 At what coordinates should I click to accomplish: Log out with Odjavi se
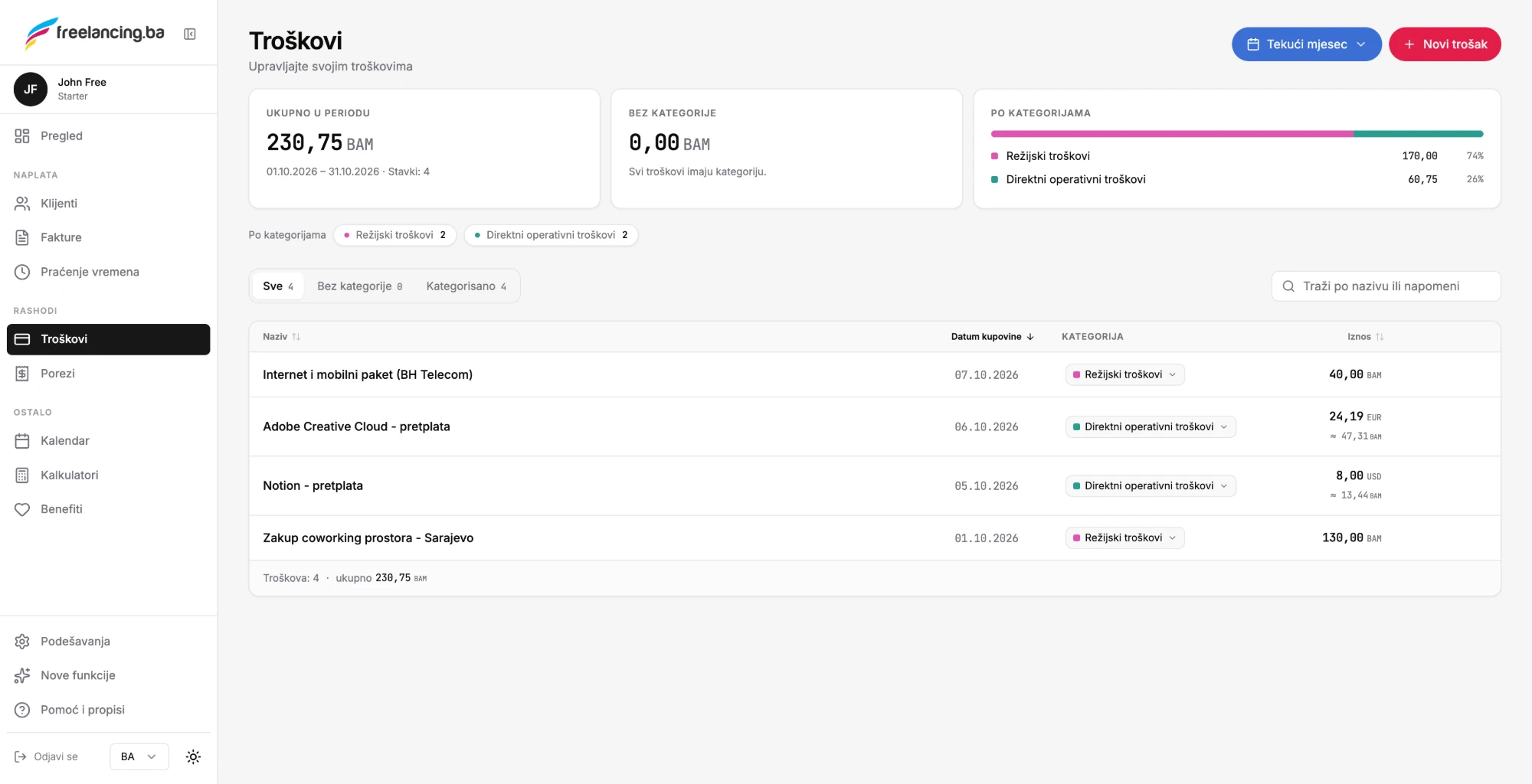pos(46,756)
